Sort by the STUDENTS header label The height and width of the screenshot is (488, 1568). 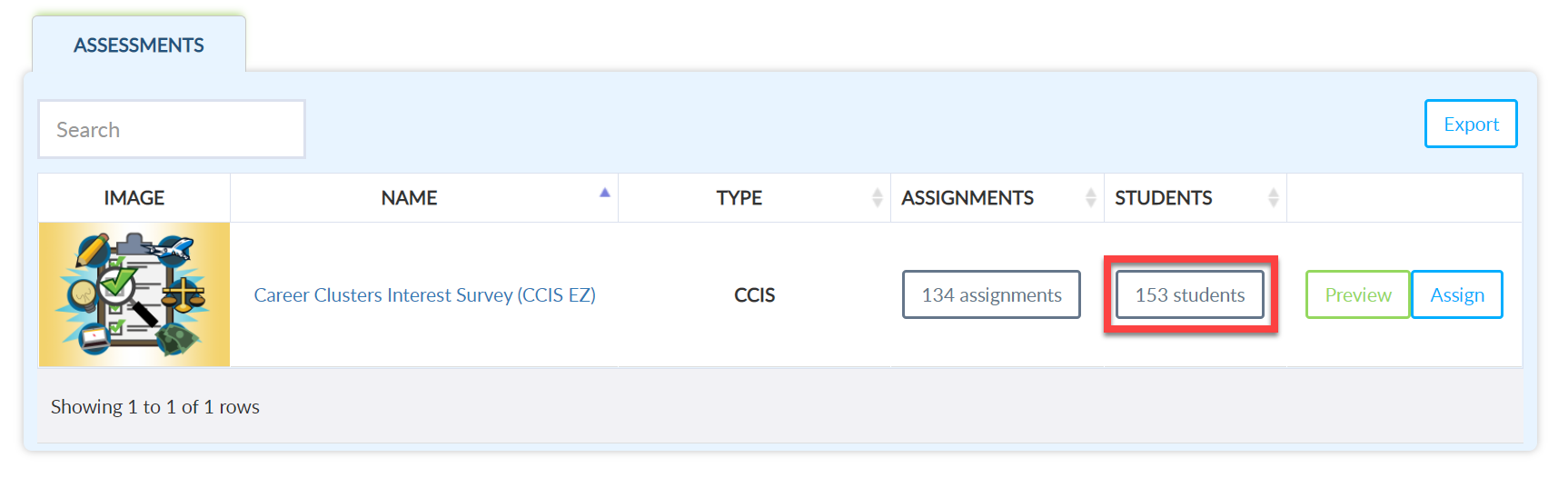pos(1164,197)
